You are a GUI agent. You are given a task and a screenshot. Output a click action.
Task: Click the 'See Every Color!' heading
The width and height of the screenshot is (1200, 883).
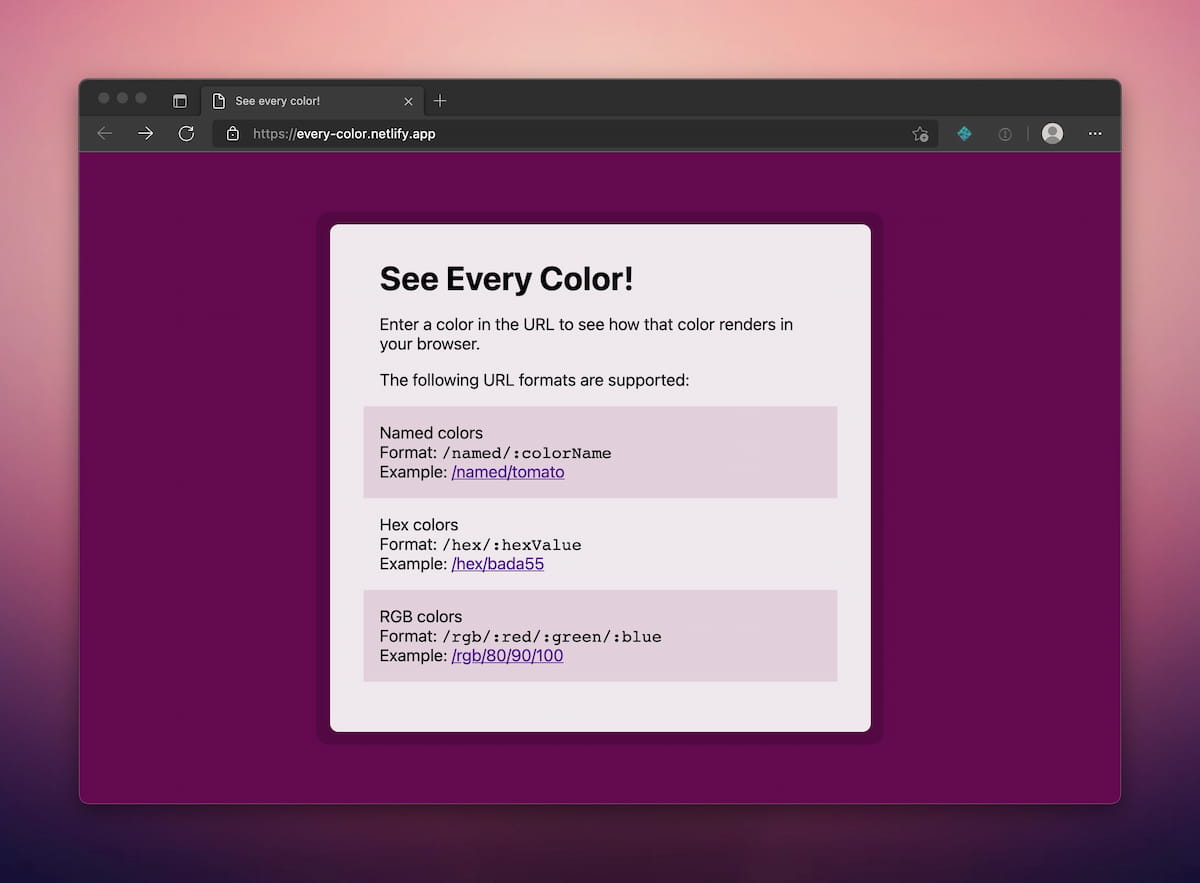click(506, 279)
